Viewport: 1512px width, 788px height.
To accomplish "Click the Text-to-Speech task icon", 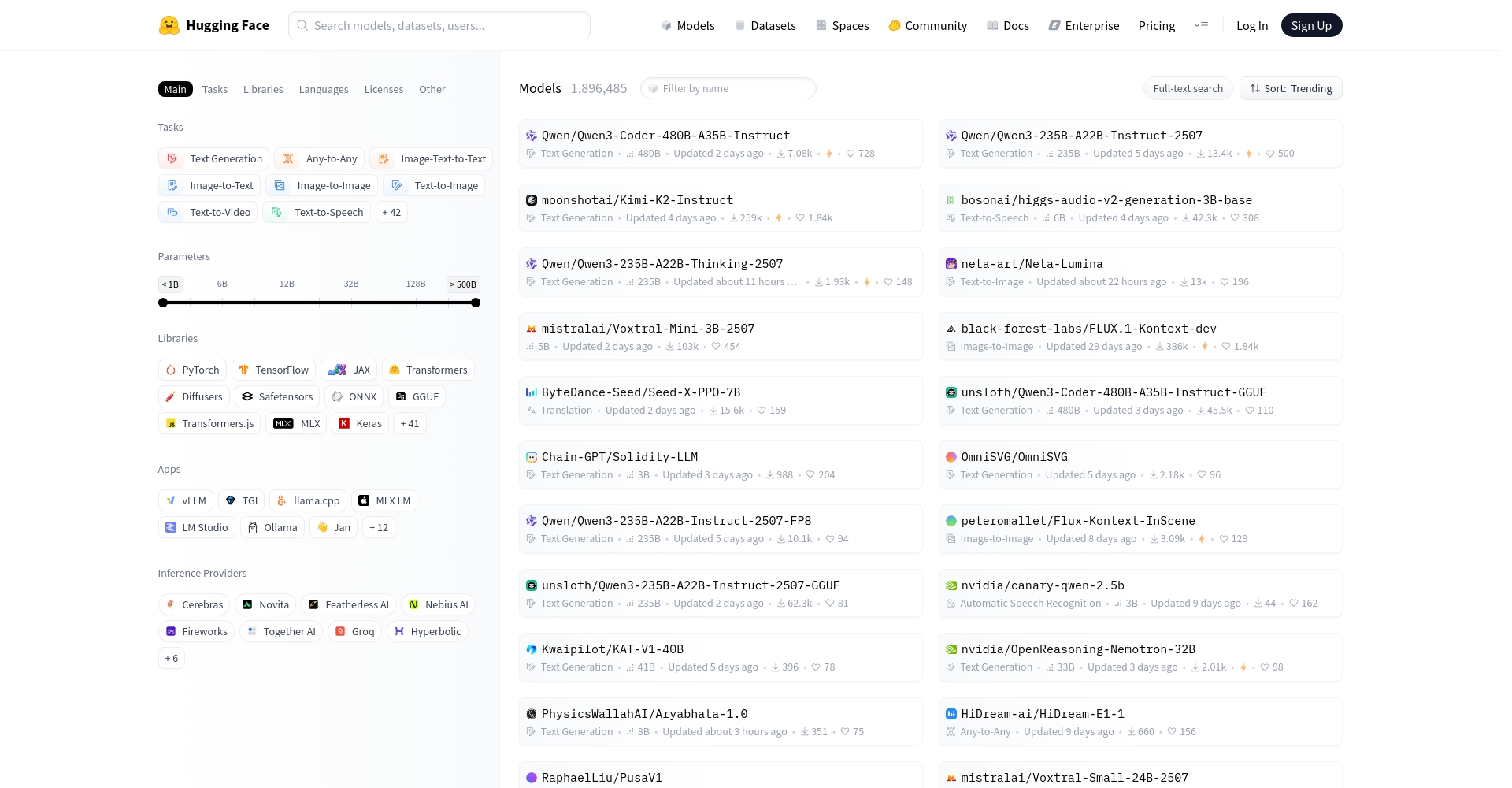I will pyautogui.click(x=276, y=212).
